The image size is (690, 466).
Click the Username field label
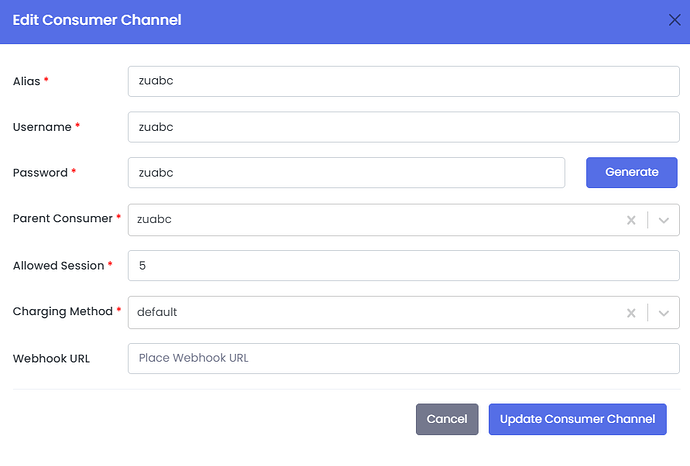pos(41,127)
